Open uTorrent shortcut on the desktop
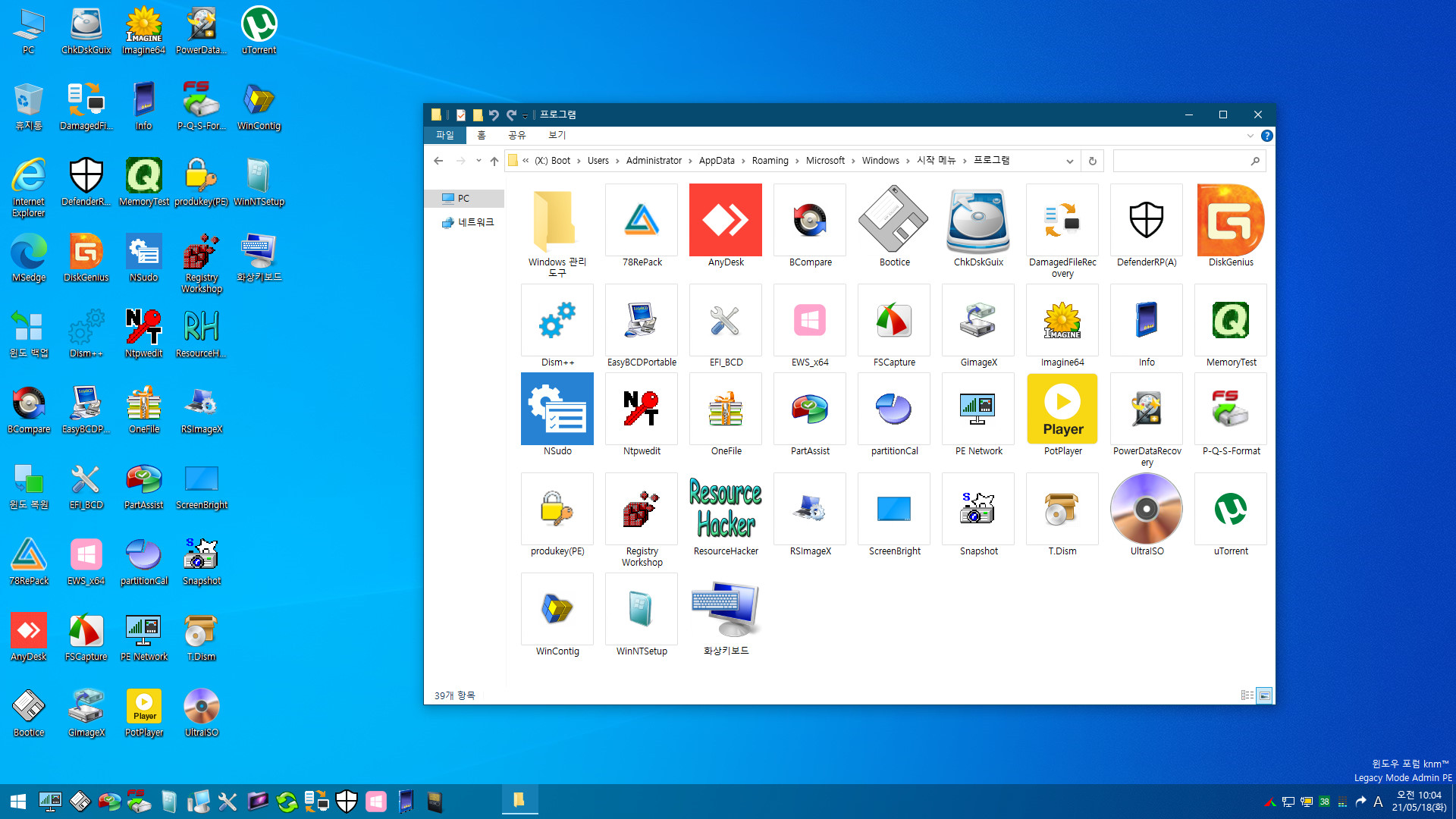Viewport: 1456px width, 819px height. pyautogui.click(x=259, y=30)
